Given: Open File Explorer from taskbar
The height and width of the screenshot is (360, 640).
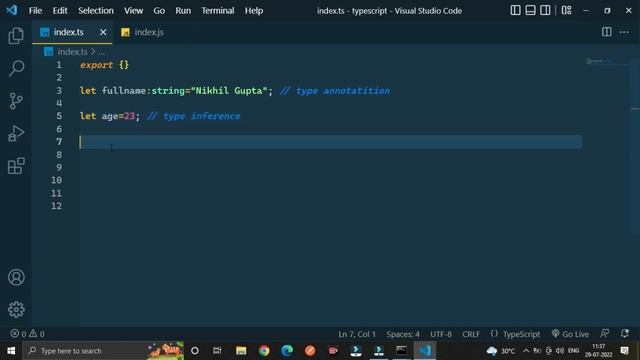Looking at the screenshot, I should coord(241,351).
